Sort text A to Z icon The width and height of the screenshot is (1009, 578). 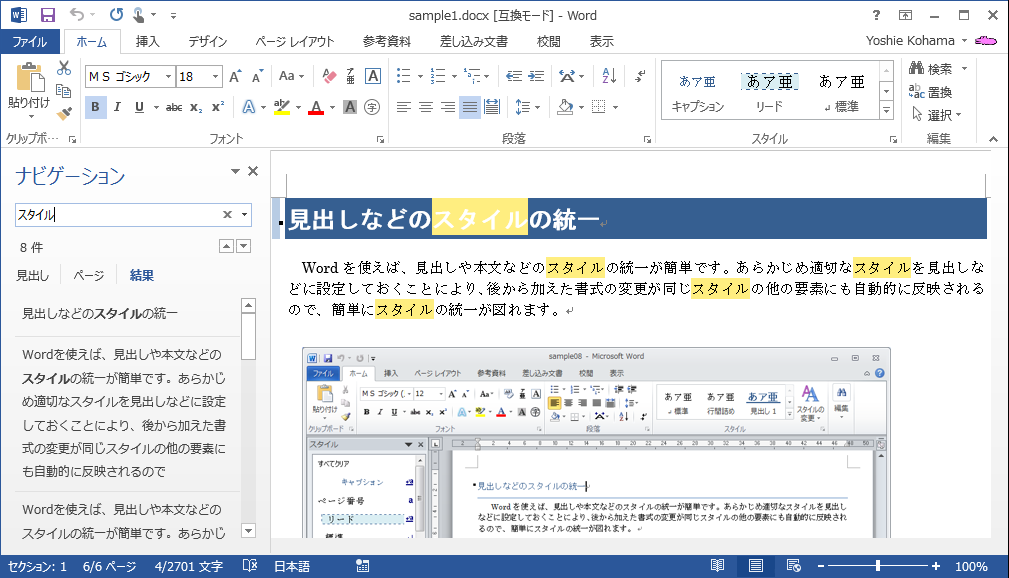click(x=609, y=76)
